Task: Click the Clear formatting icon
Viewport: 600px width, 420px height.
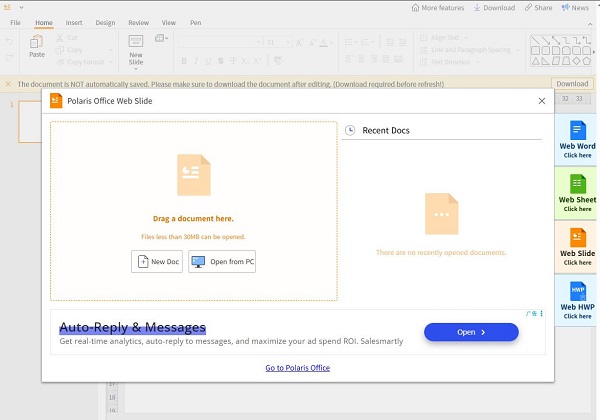Action: tap(278, 61)
